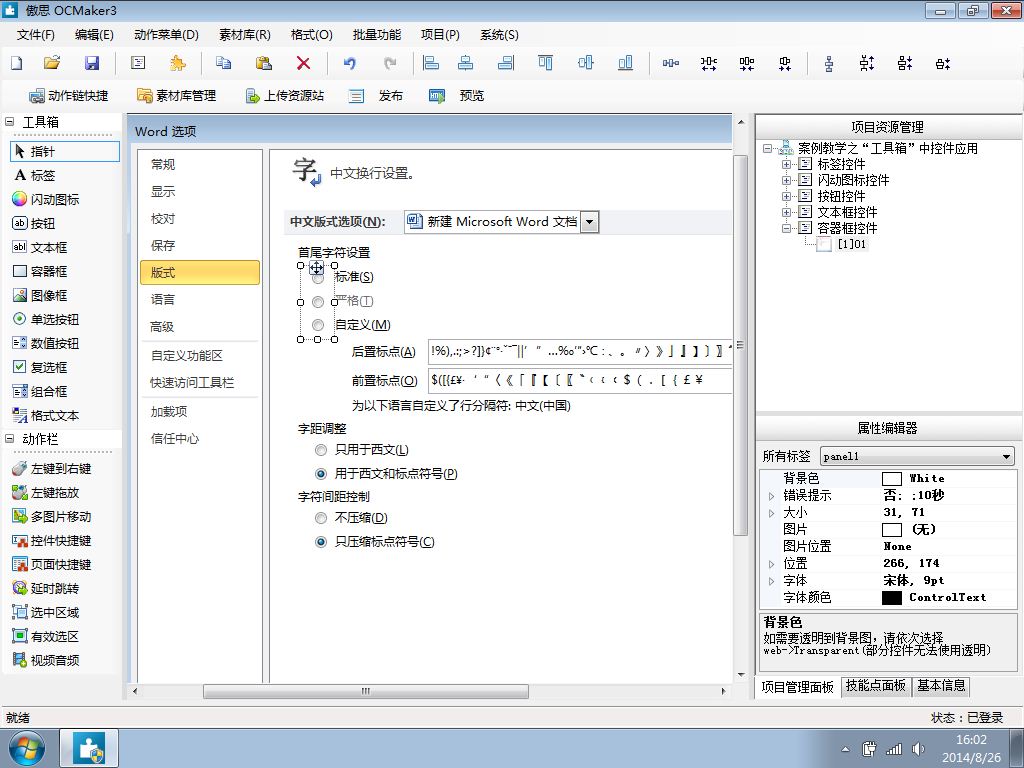This screenshot has width=1024, height=768.
Task: Click the Open folder toolbar icon
Action: (x=52, y=63)
